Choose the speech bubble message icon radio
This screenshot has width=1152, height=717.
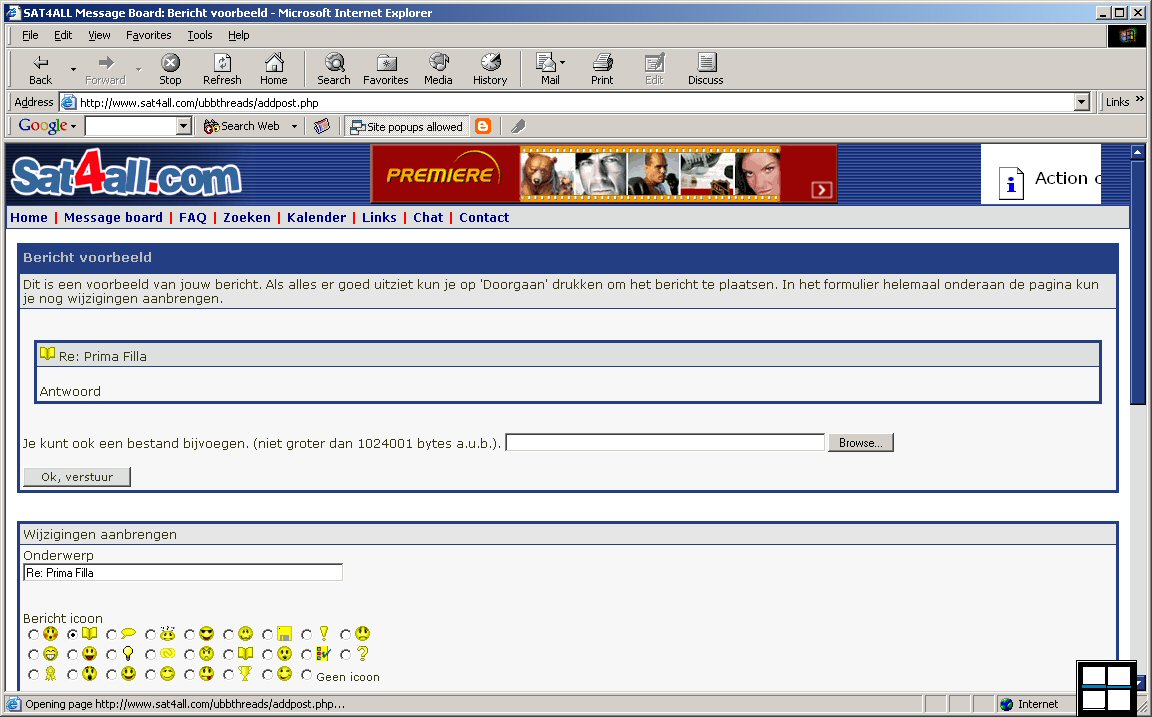click(x=112, y=634)
